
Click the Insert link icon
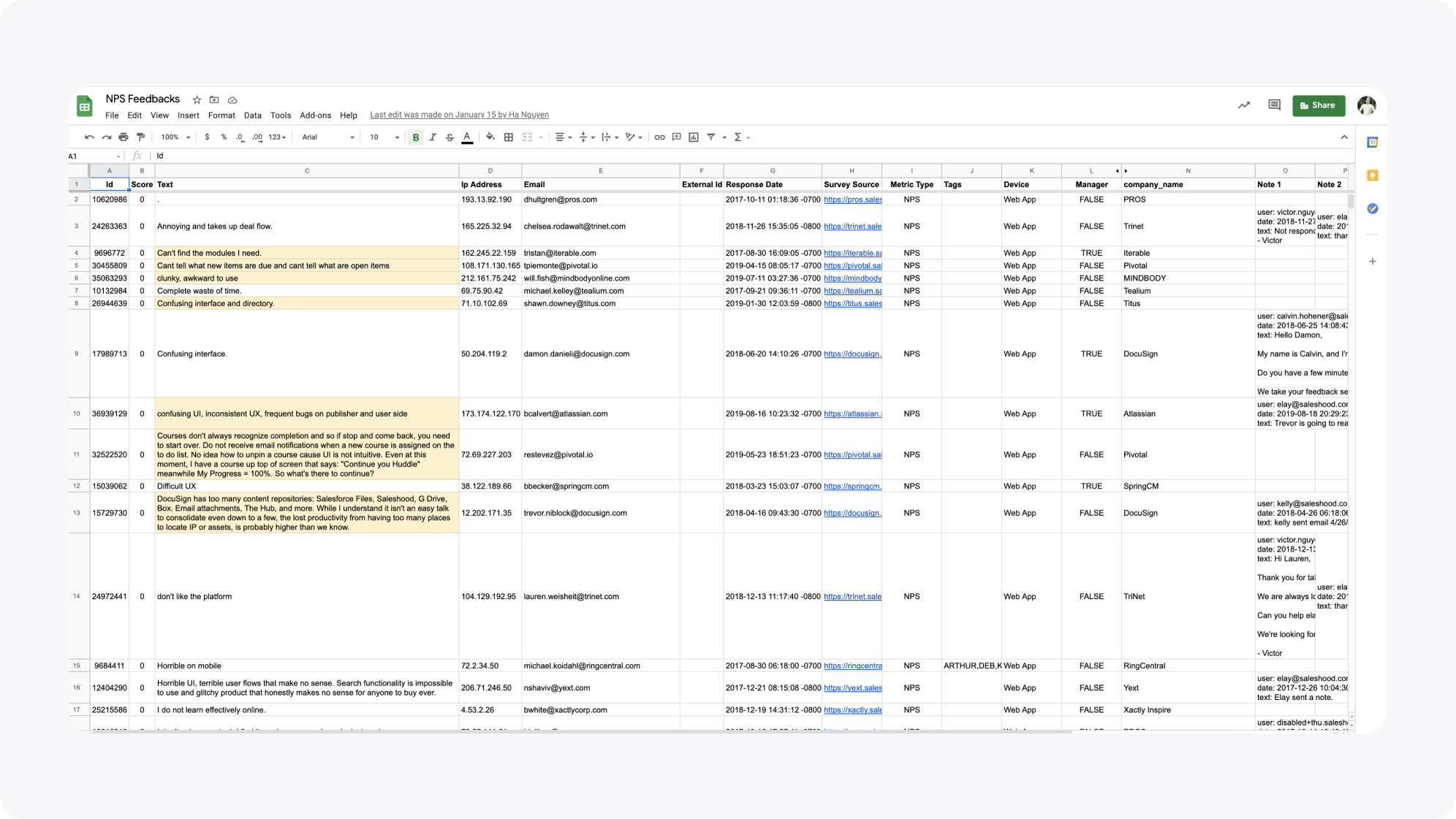(659, 137)
